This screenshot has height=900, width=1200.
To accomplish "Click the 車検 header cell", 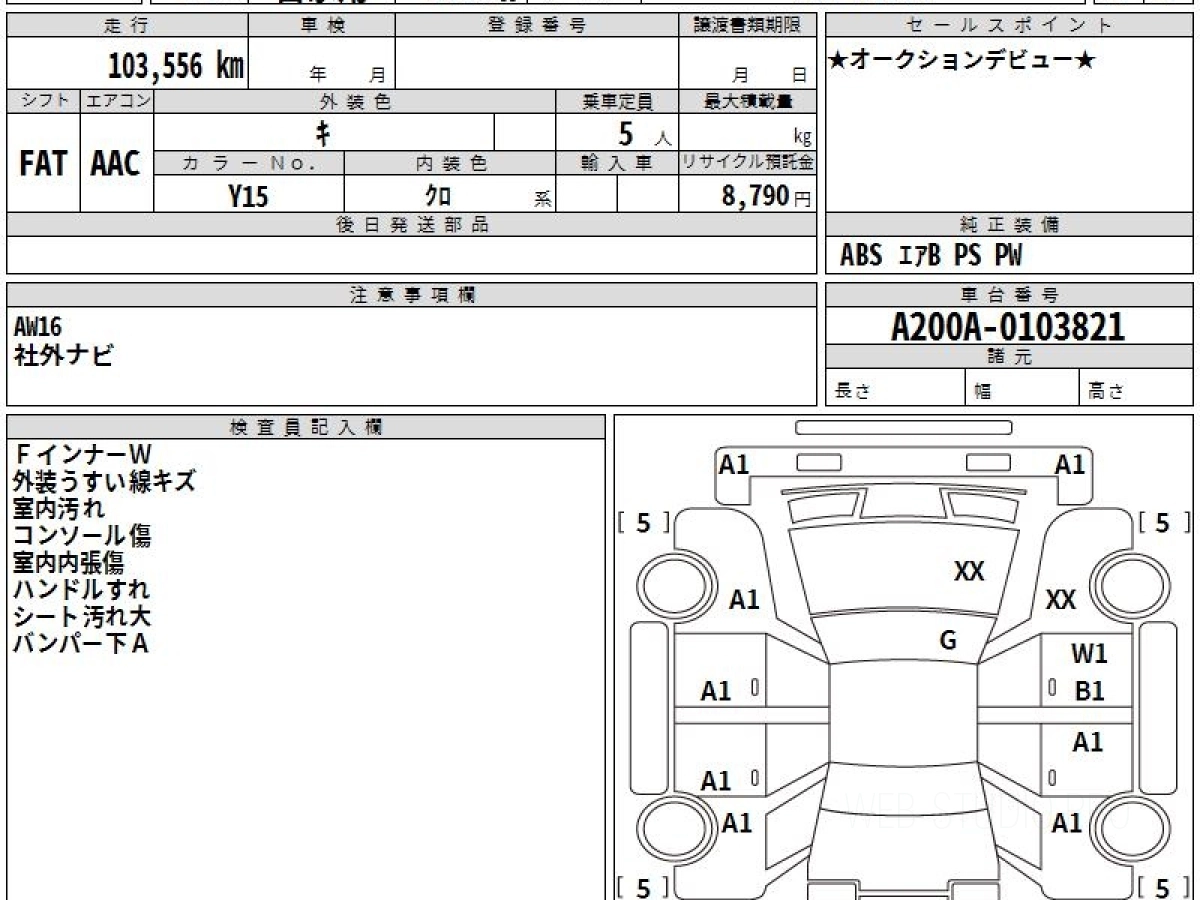I will coord(322,26).
